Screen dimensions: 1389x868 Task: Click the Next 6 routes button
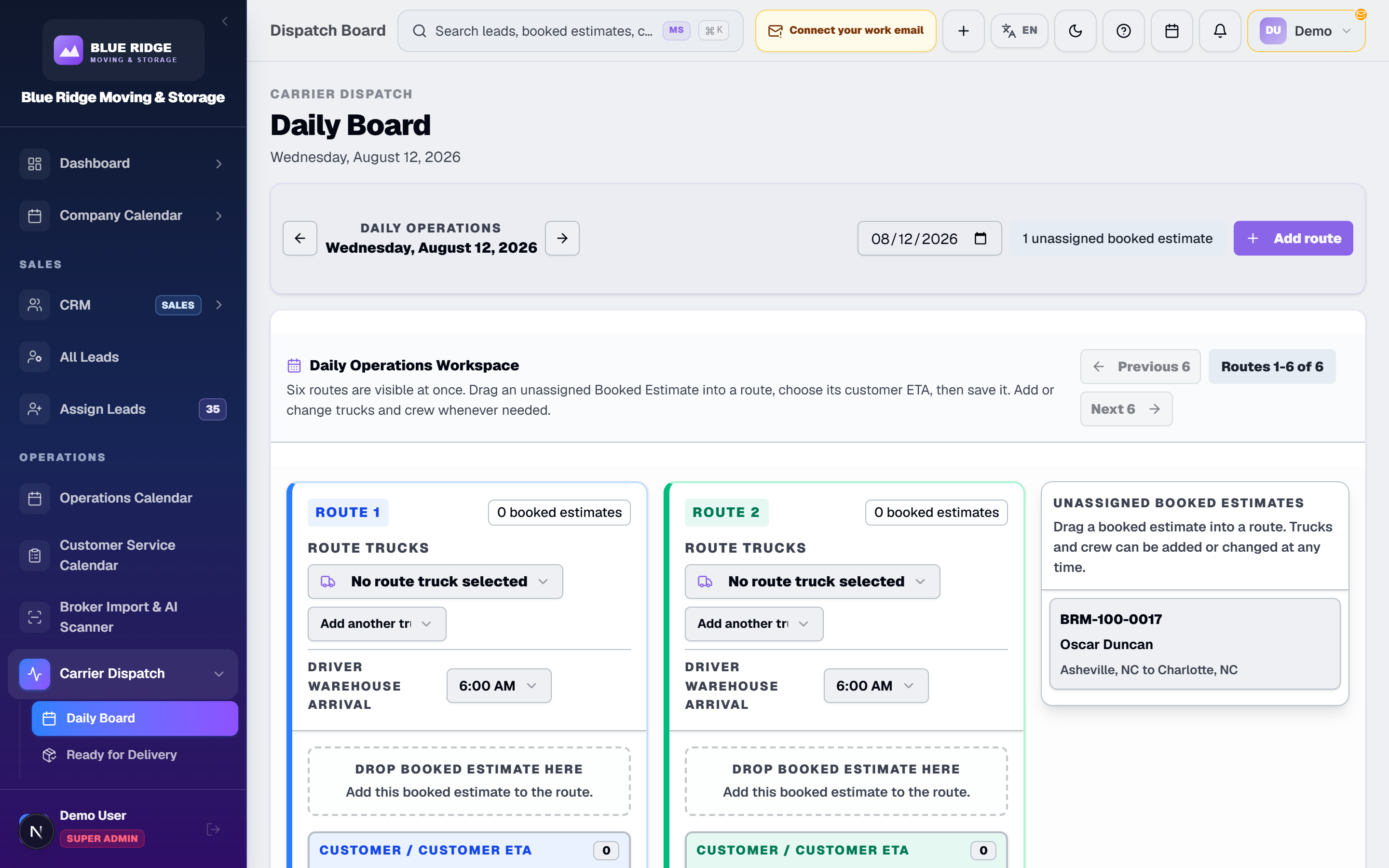pos(1126,409)
